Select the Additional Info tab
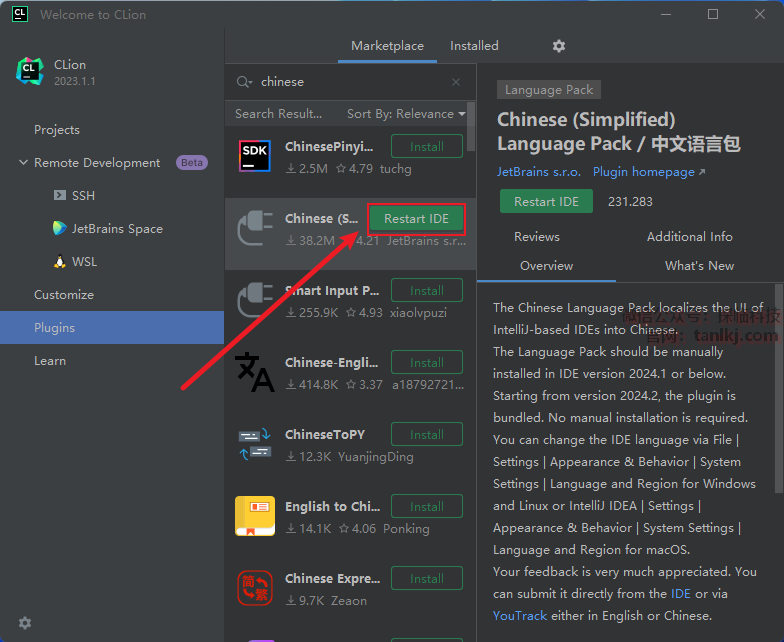This screenshot has height=642, width=784. click(x=689, y=237)
